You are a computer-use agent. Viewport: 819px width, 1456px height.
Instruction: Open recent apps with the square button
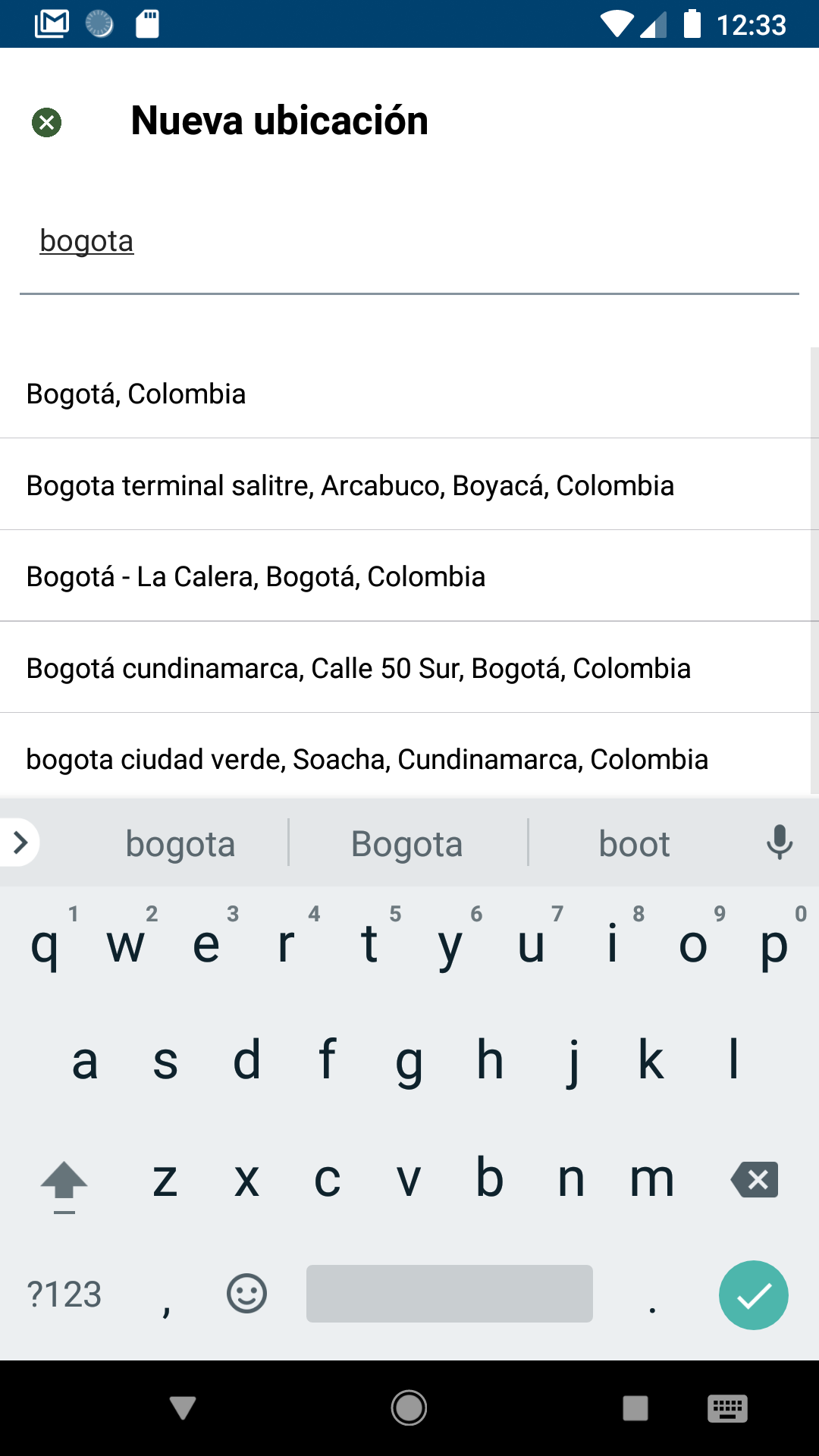pos(635,1408)
